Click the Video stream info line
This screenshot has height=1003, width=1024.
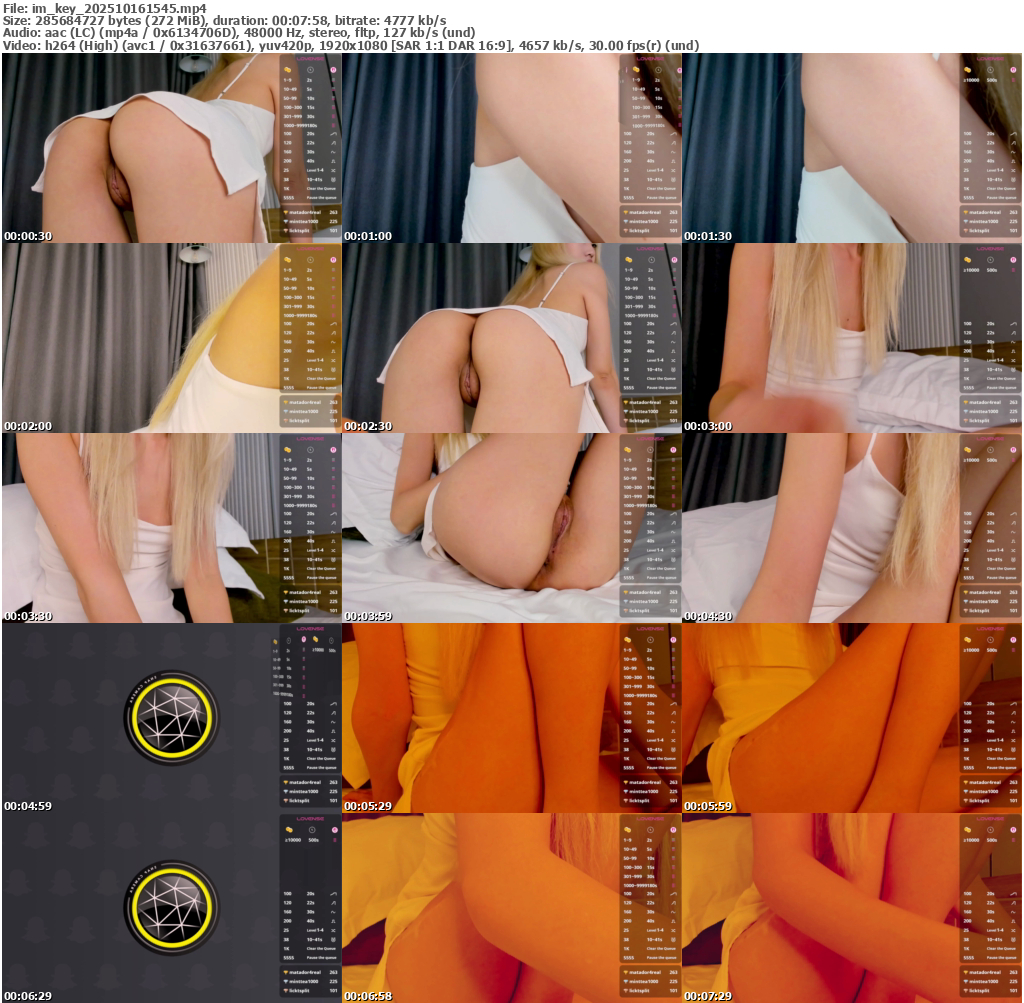tap(350, 45)
